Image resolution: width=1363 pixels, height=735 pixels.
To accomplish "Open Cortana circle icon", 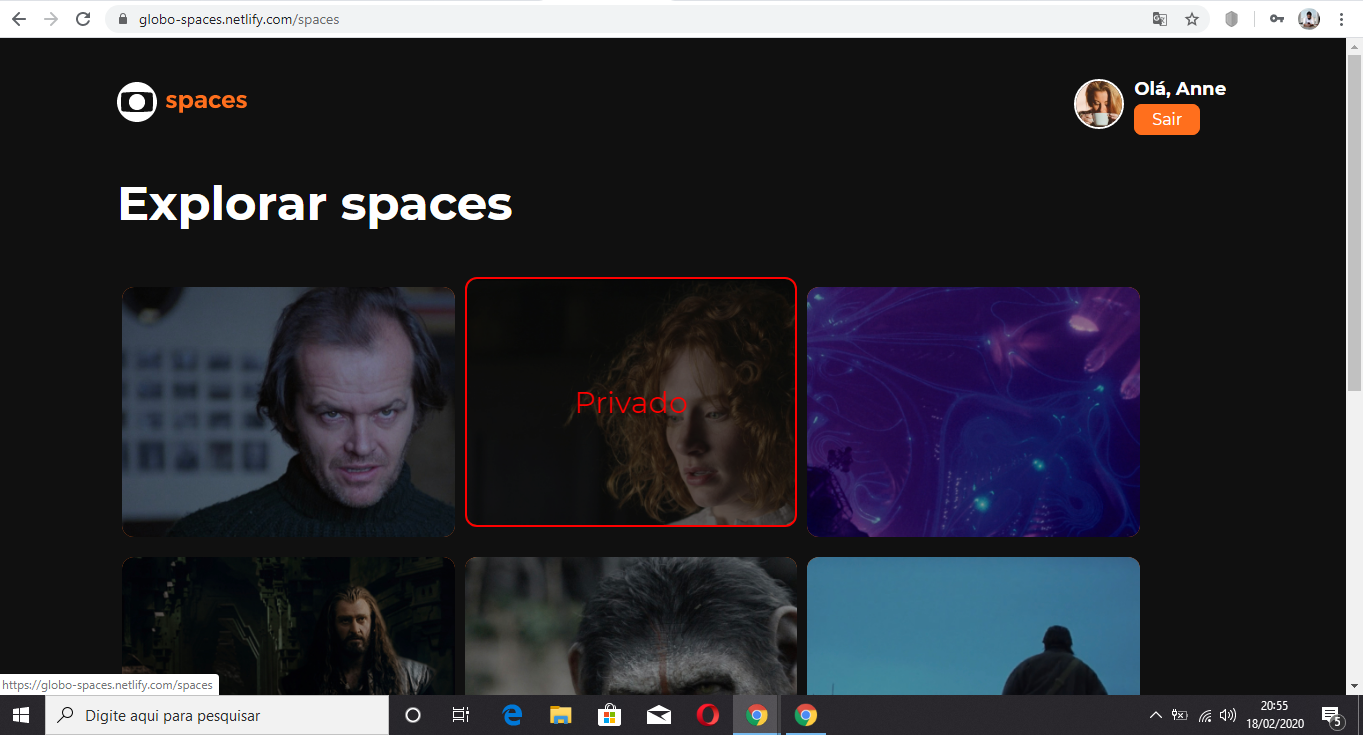I will (412, 715).
